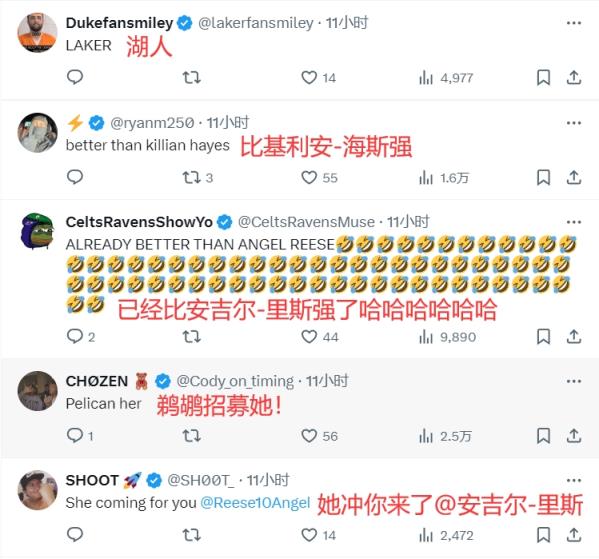
Task: Open more options for Dukefansmiley tweet
Action: (x=574, y=23)
